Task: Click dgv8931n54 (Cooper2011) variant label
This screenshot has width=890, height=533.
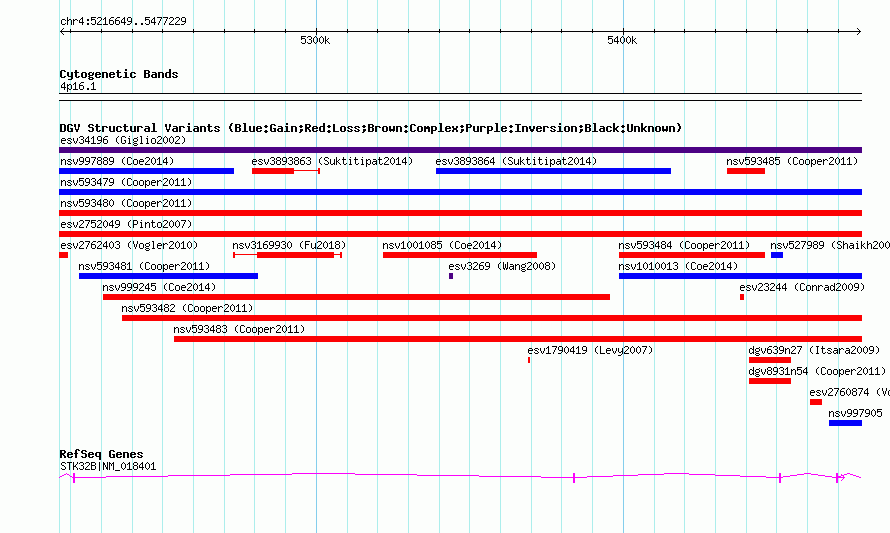Action: coord(817,371)
